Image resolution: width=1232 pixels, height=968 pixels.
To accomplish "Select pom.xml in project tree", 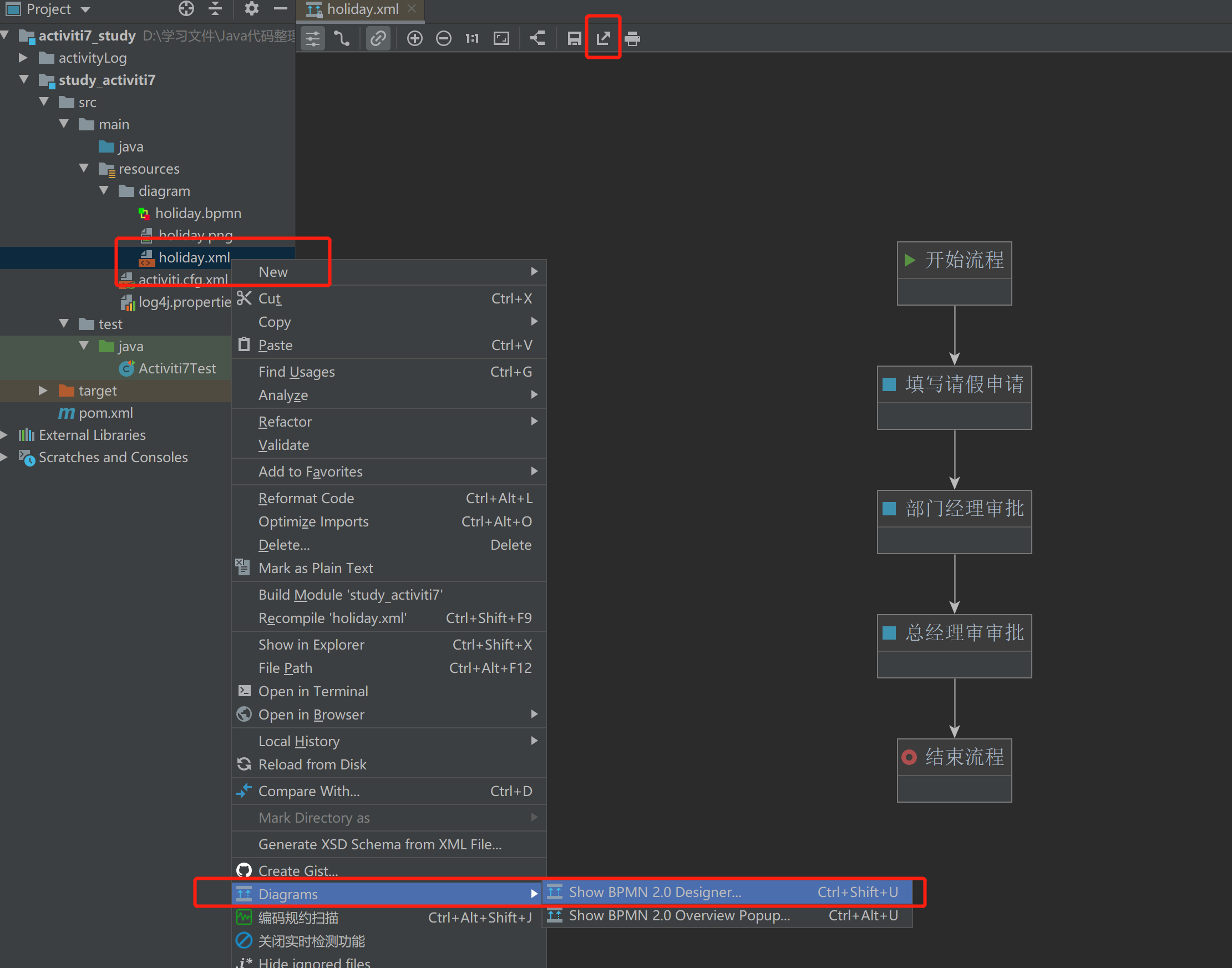I will tap(96, 413).
